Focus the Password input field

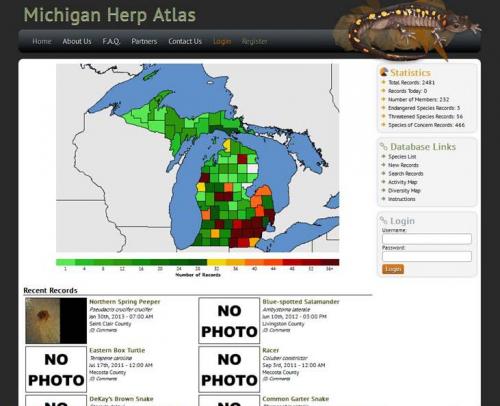(x=427, y=256)
